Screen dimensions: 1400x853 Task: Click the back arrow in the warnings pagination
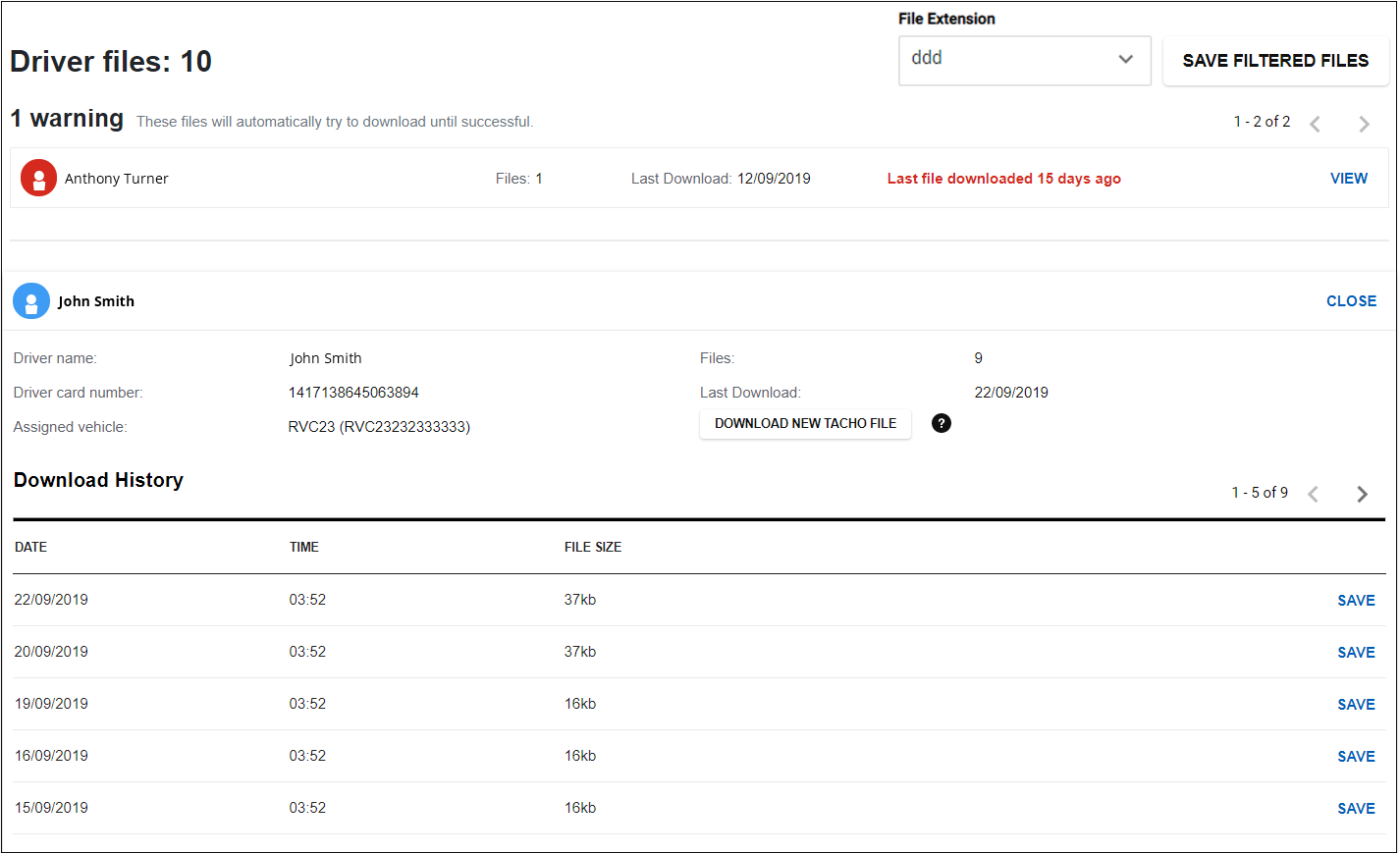[1315, 124]
